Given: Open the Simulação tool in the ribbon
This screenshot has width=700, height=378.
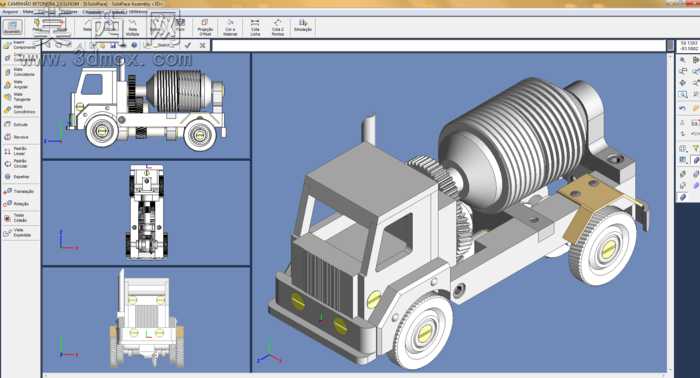Looking at the screenshot, I should click(303, 26).
